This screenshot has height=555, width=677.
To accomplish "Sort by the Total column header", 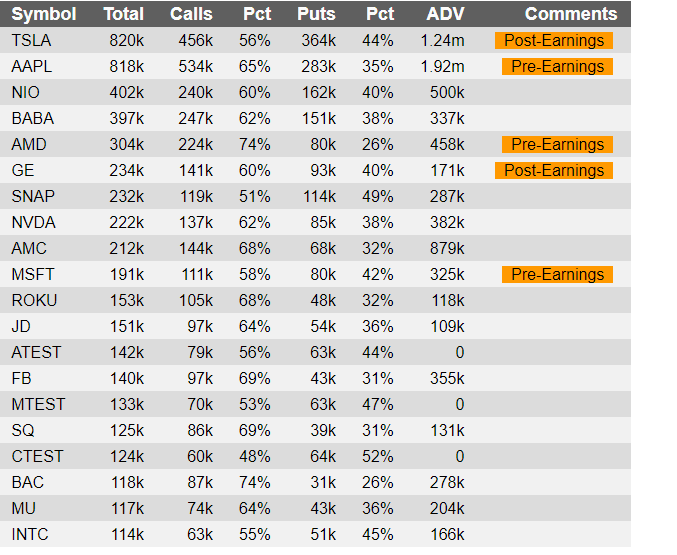I will [123, 14].
